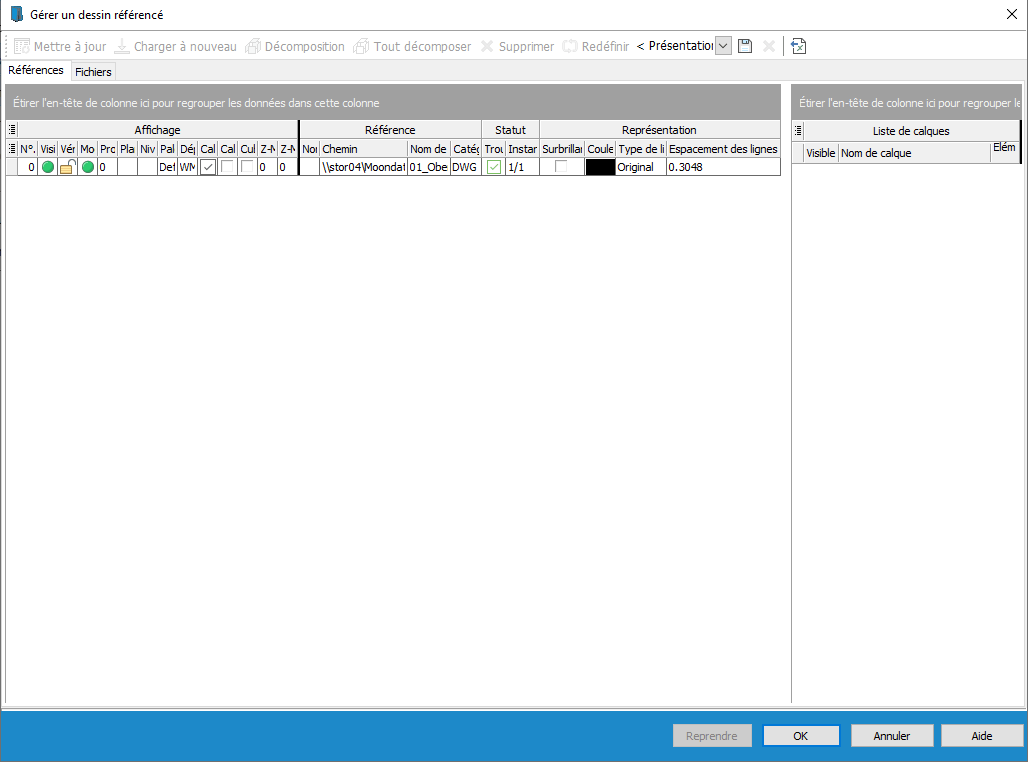Viewport: 1028px width, 762px height.
Task: Sort by Type de li column header
Action: (641, 149)
